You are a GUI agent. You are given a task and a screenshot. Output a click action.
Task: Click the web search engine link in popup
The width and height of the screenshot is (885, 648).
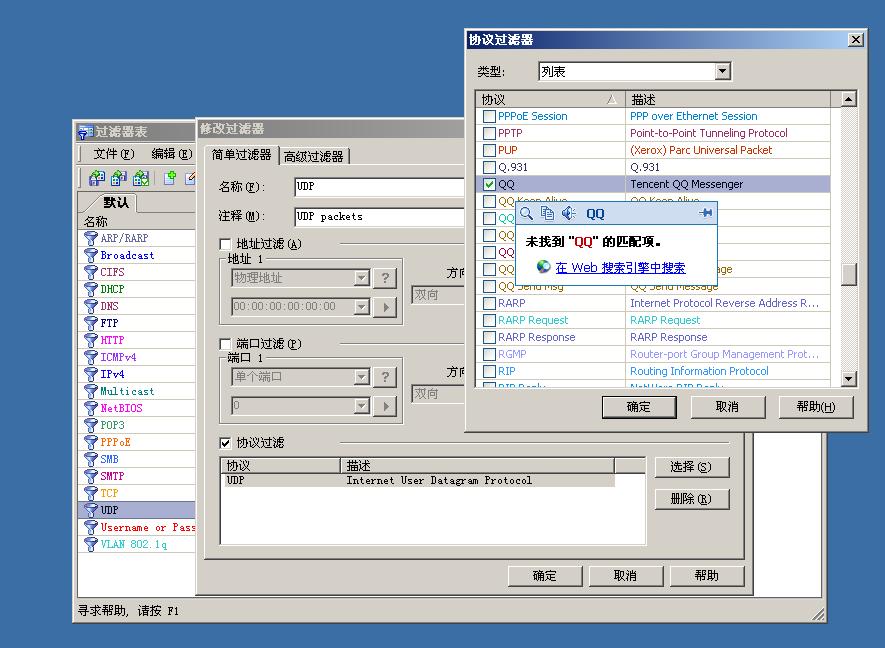620,268
